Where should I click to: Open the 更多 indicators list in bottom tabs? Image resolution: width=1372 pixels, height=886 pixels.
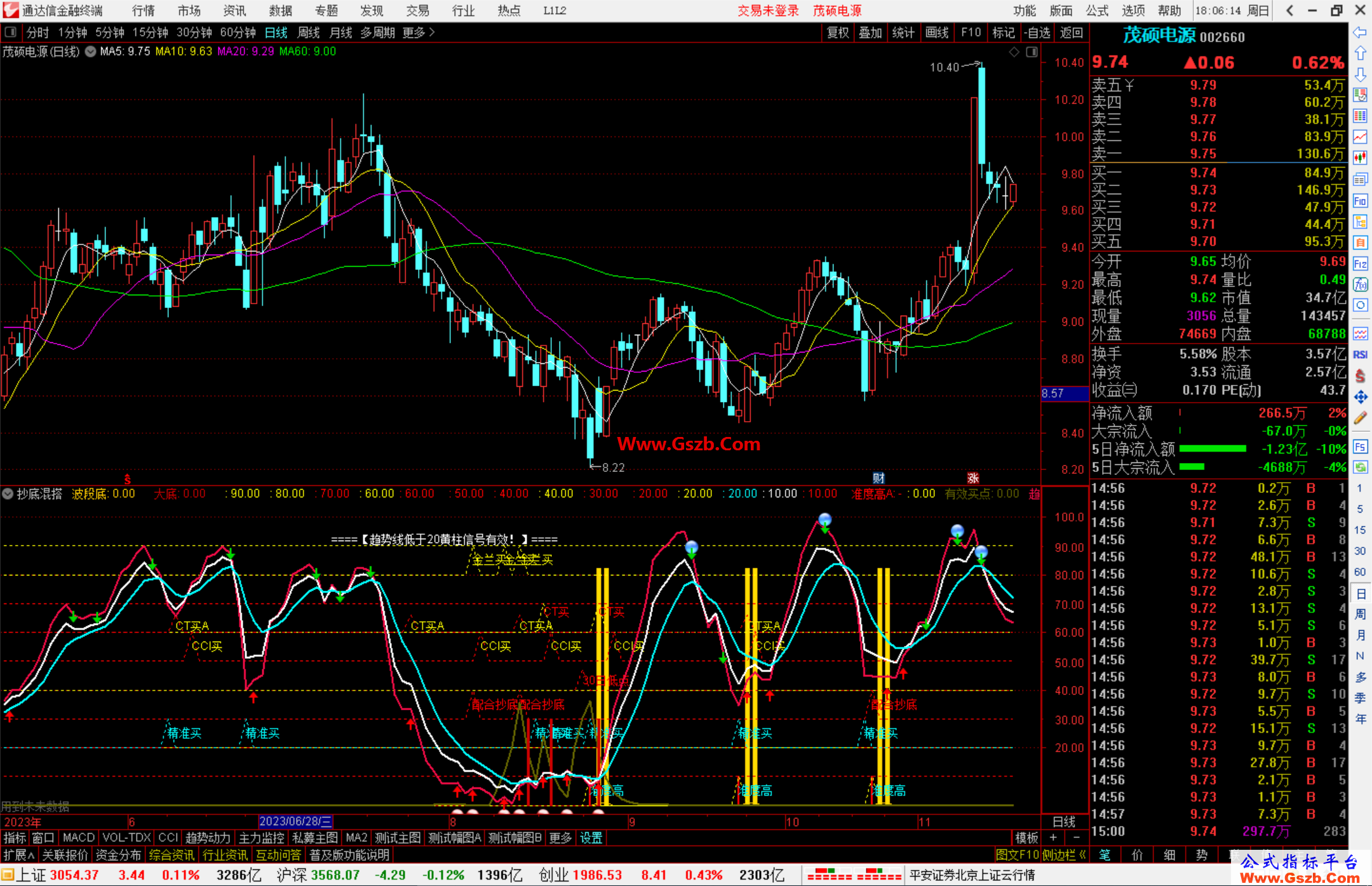(560, 838)
